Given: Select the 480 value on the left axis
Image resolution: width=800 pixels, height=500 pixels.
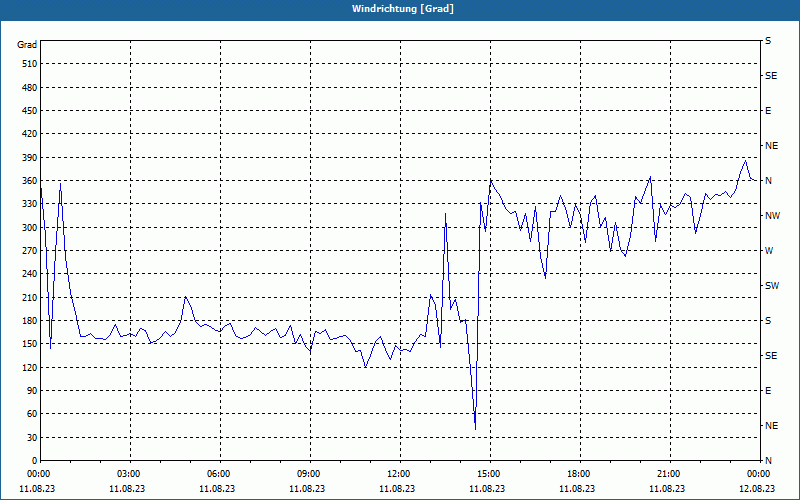Looking at the screenshot, I should point(30,88).
